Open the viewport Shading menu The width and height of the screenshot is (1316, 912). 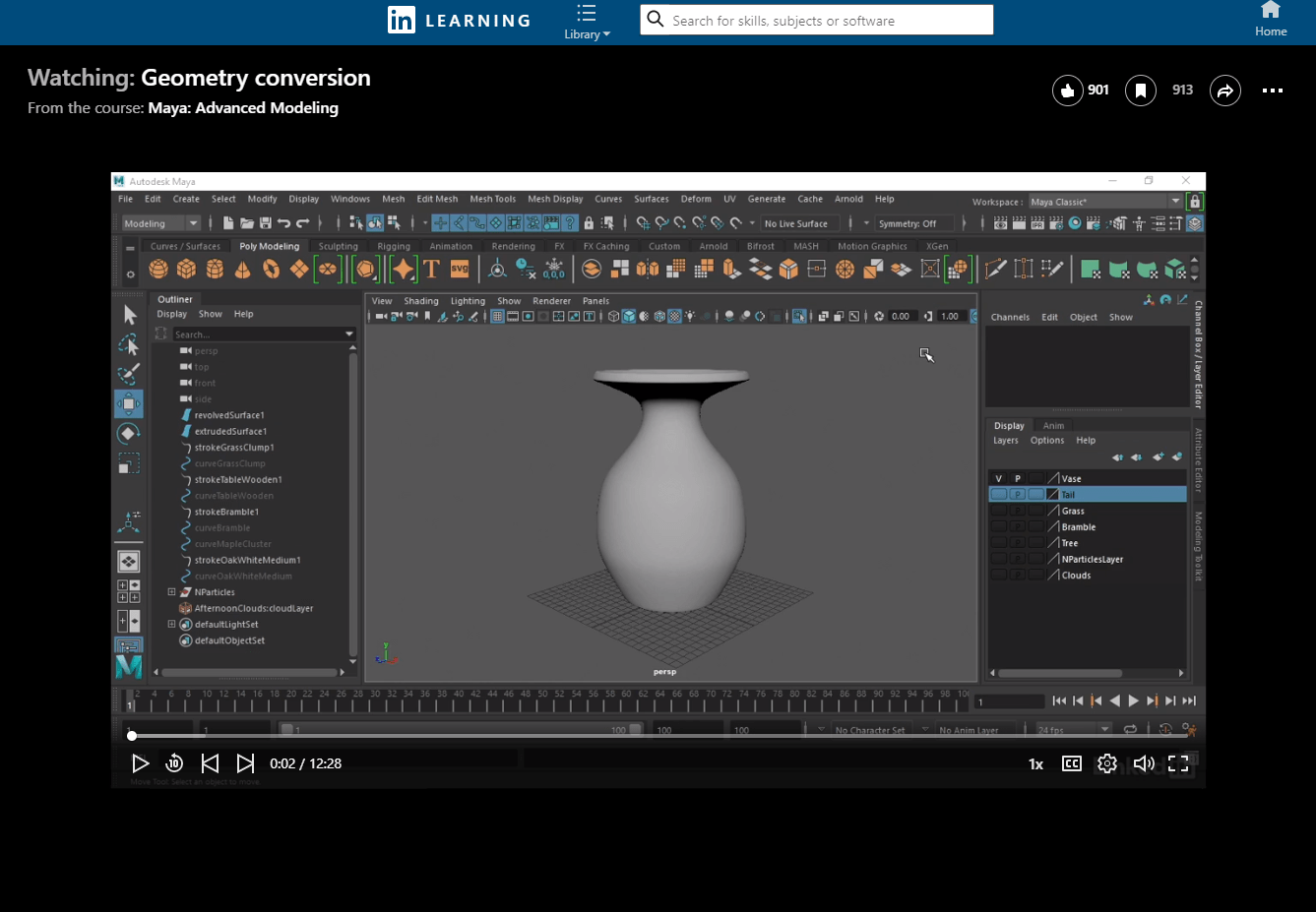click(421, 301)
